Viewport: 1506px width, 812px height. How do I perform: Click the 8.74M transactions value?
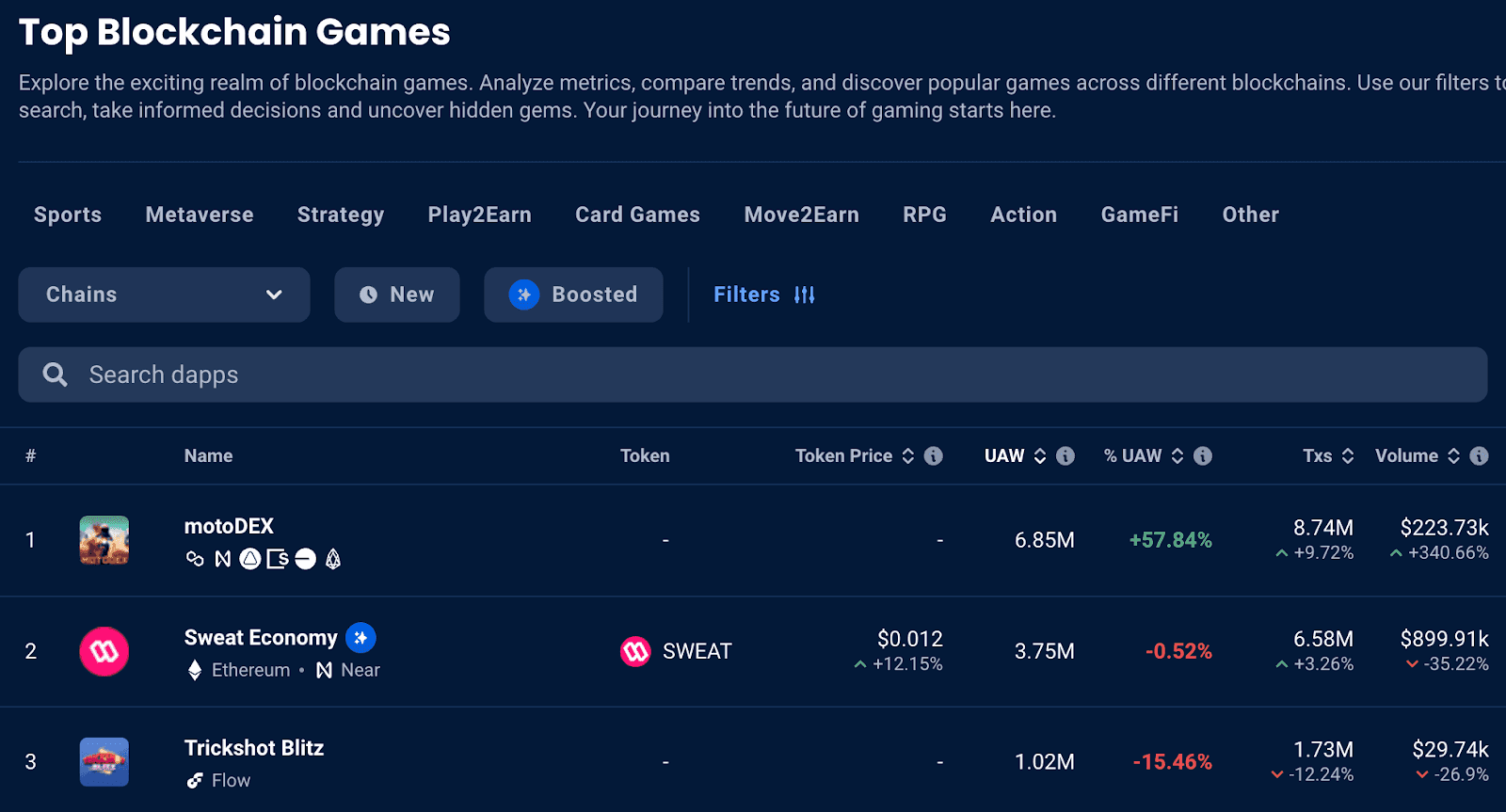(1323, 528)
